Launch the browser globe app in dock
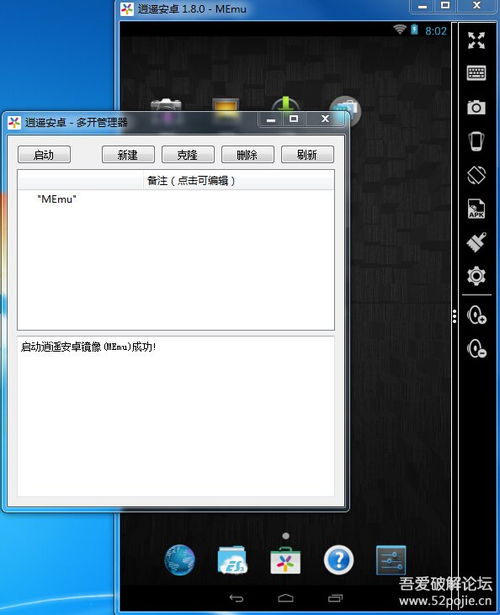This screenshot has height=615, width=500. (x=180, y=560)
